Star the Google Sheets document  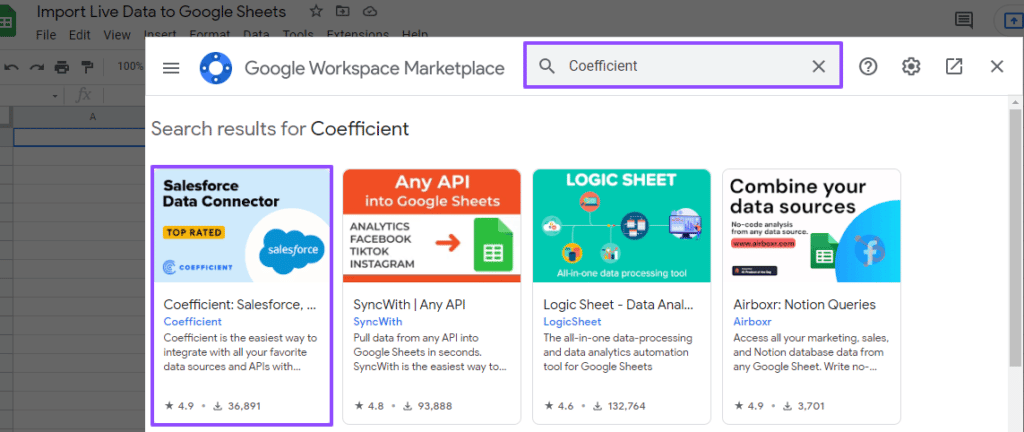click(x=316, y=11)
